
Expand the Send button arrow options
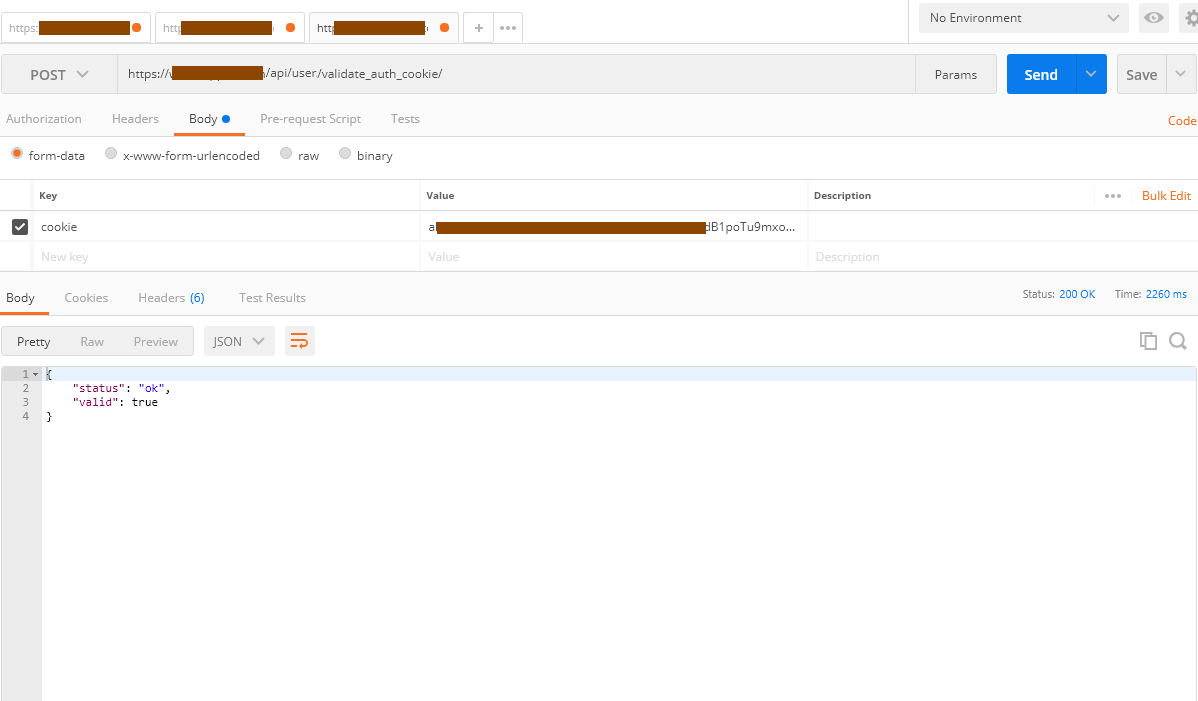1091,74
